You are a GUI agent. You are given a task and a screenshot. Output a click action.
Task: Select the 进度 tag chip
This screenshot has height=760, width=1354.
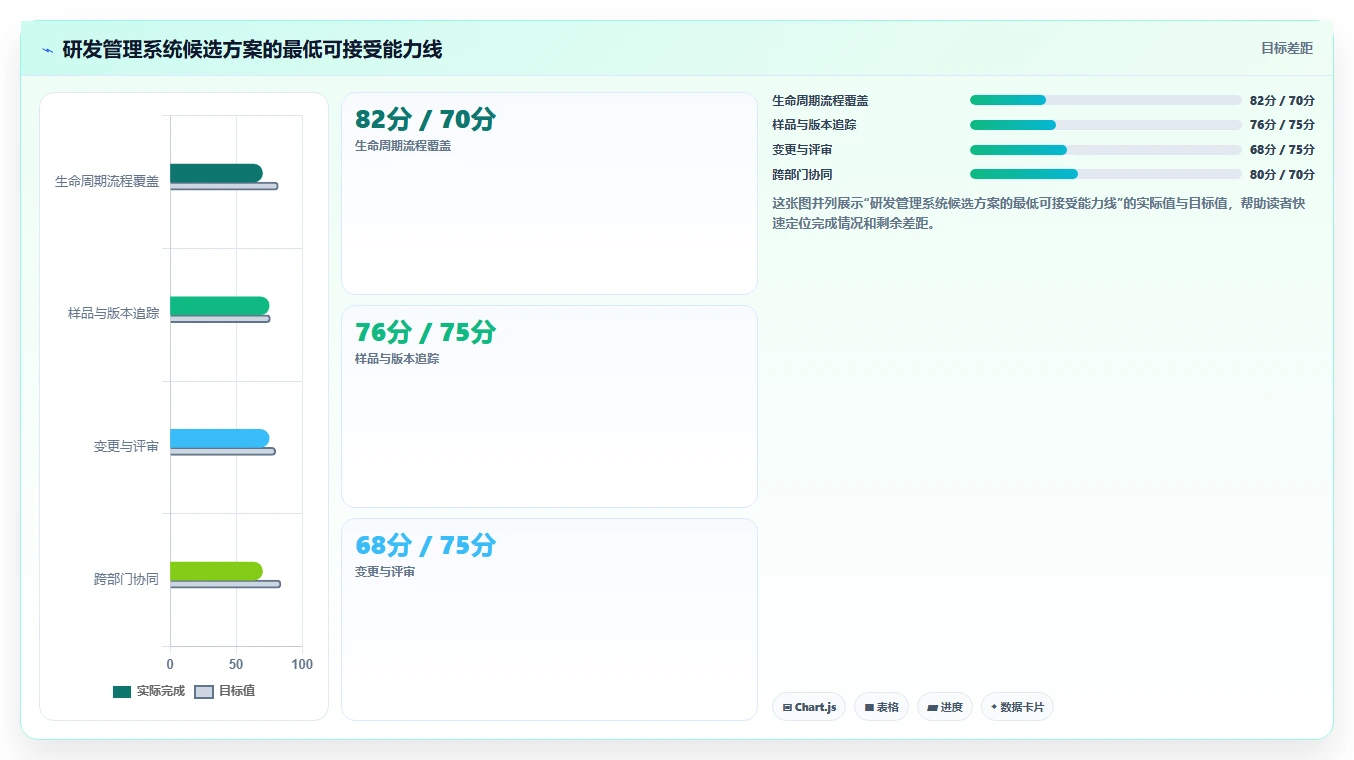[945, 707]
